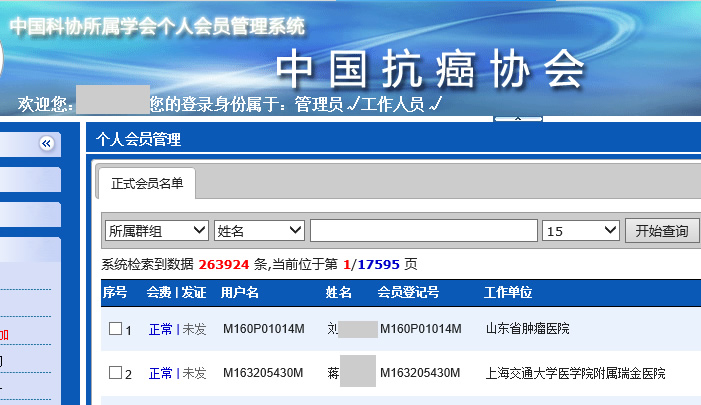Click the 正常 link in row 2
This screenshot has width=701, height=405.
coord(160,373)
